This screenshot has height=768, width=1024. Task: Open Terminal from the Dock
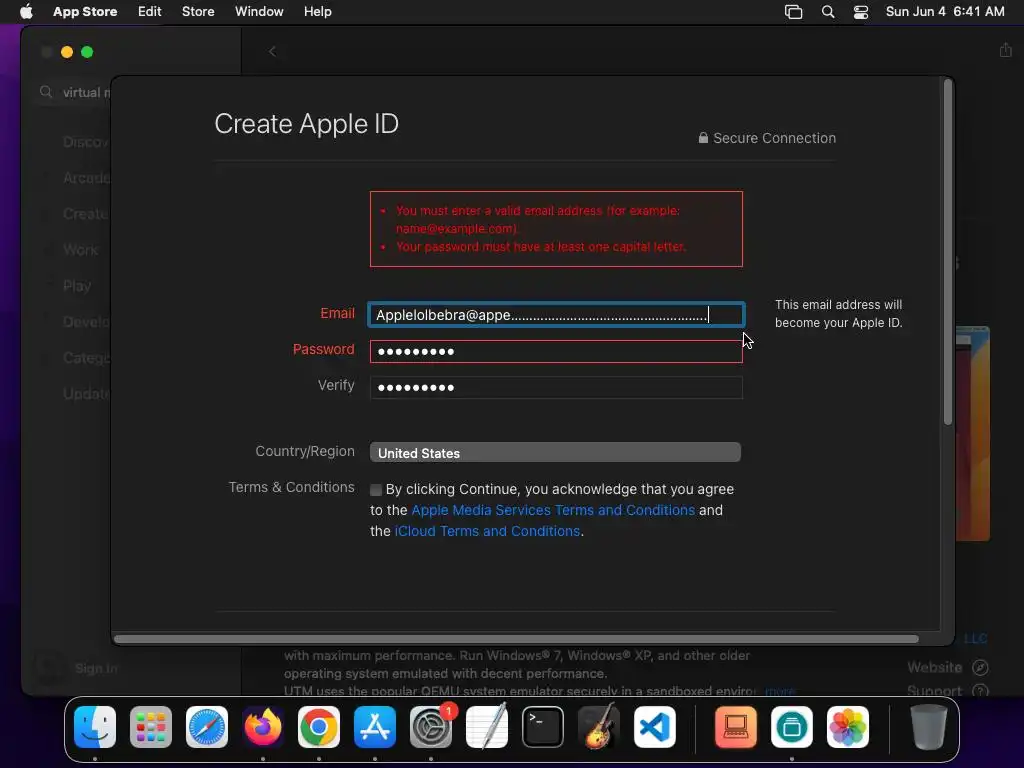tap(543, 727)
